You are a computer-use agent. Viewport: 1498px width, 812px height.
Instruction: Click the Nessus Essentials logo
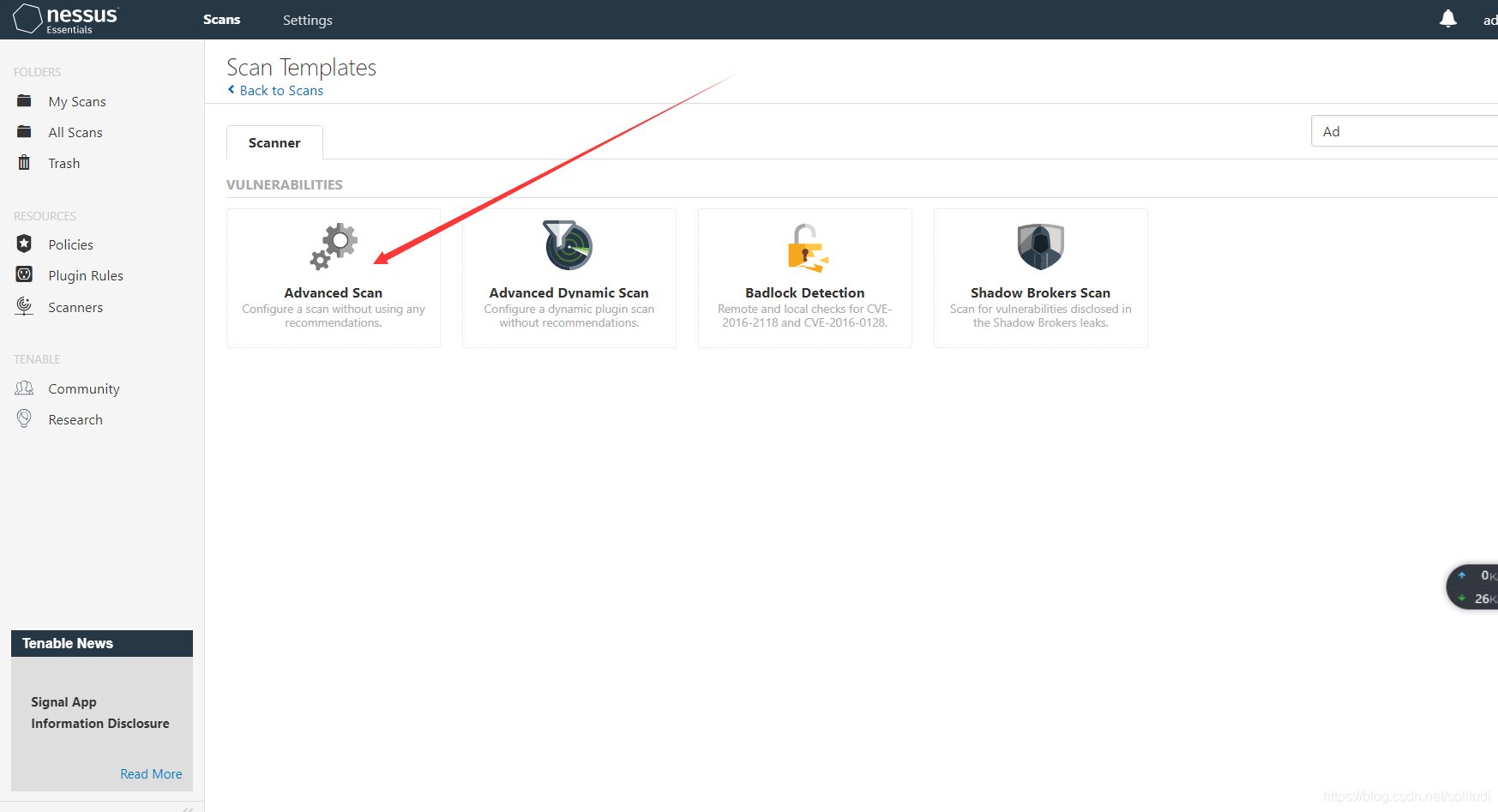(x=66, y=19)
